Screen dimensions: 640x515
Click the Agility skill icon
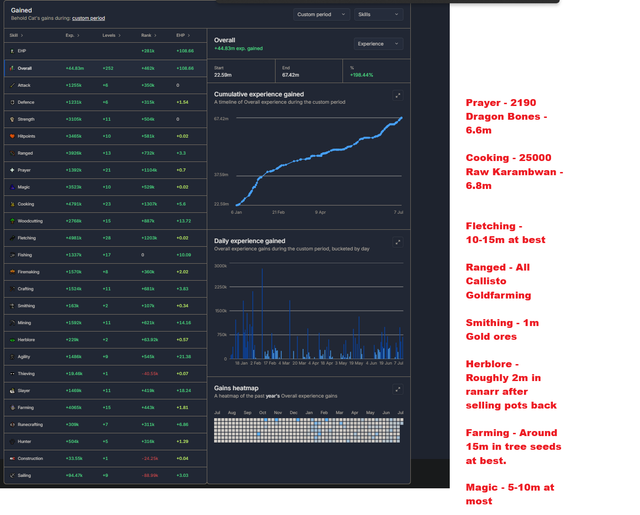click(x=12, y=357)
